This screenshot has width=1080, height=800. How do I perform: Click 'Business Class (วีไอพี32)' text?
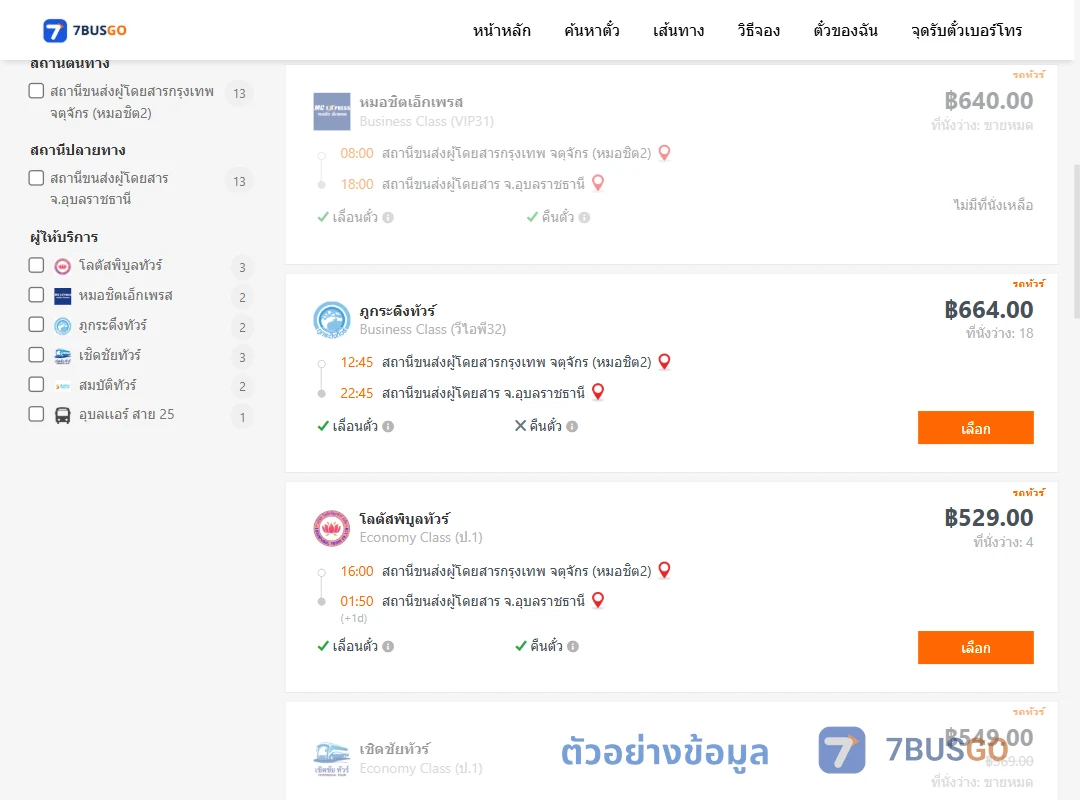tap(433, 329)
